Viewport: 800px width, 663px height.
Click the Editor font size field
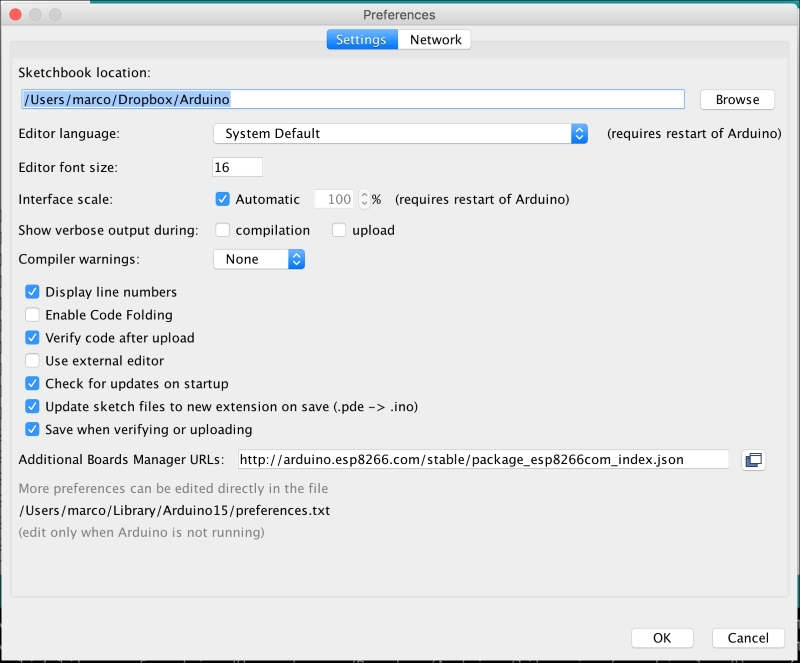(x=237, y=167)
